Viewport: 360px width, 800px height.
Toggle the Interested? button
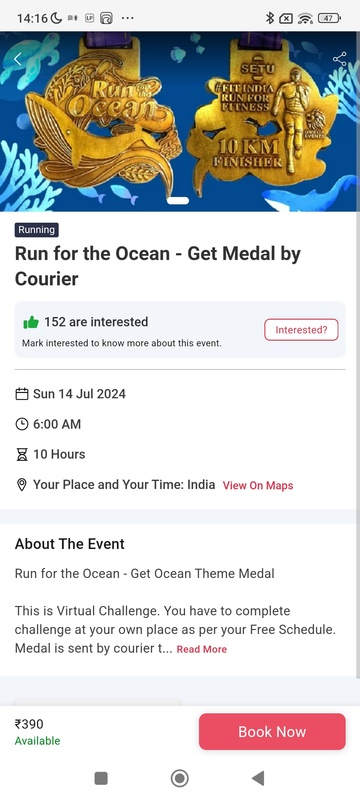coord(301,330)
